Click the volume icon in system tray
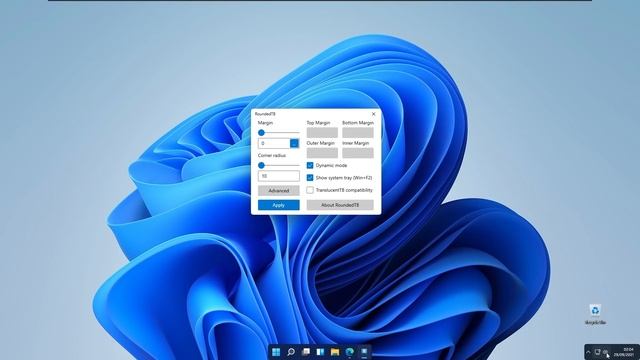 pos(605,352)
